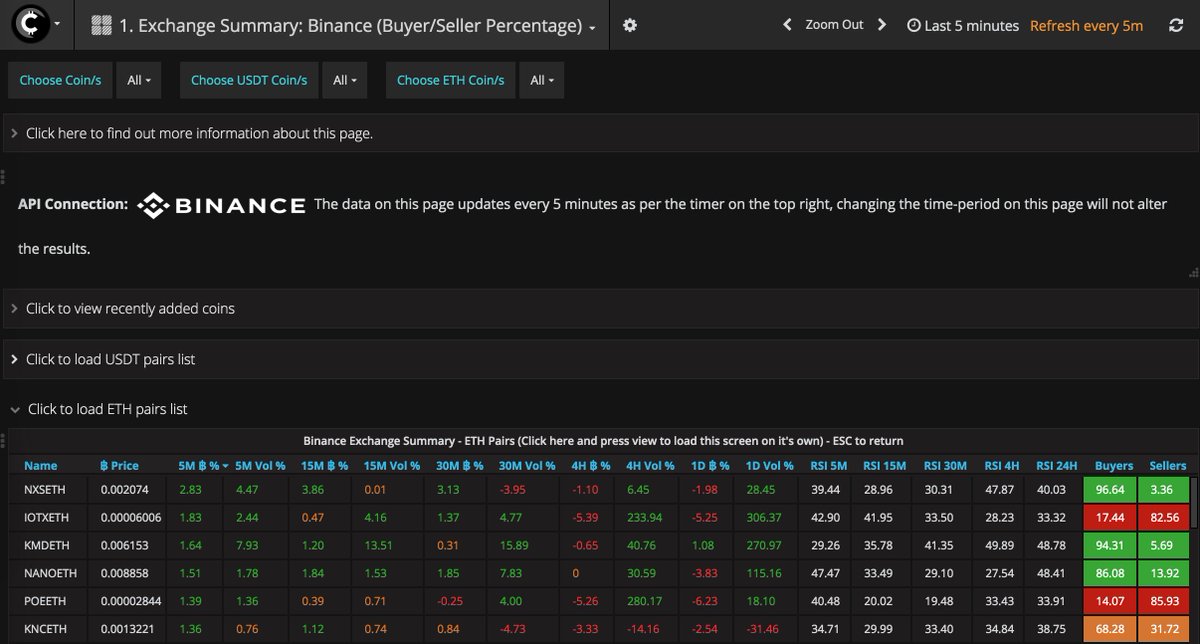1200x644 pixels.
Task: Expand Click to view recently added coins
Action: pyautogui.click(x=599, y=308)
